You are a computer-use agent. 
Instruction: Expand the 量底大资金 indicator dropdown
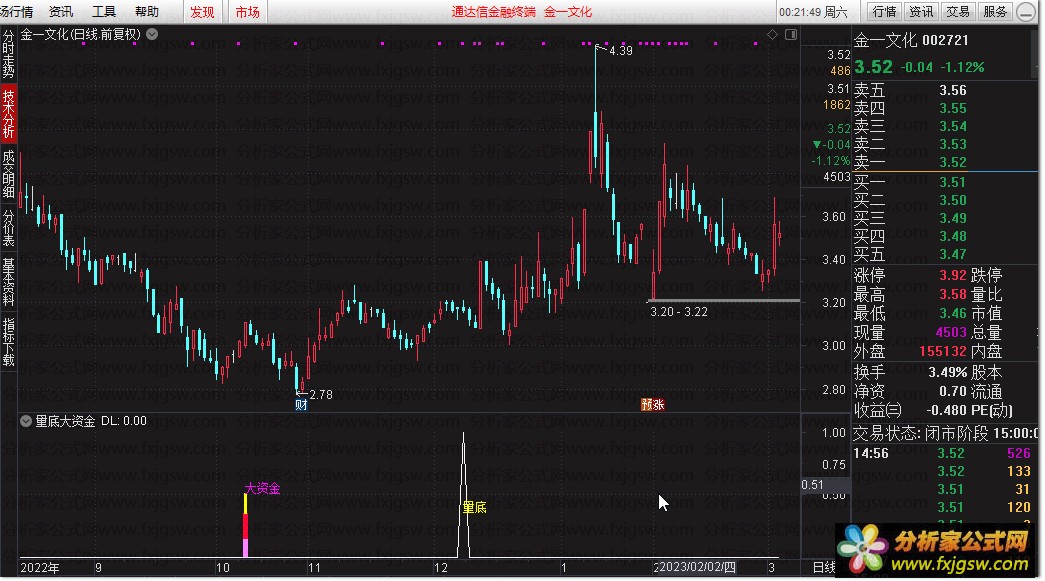pyautogui.click(x=26, y=421)
